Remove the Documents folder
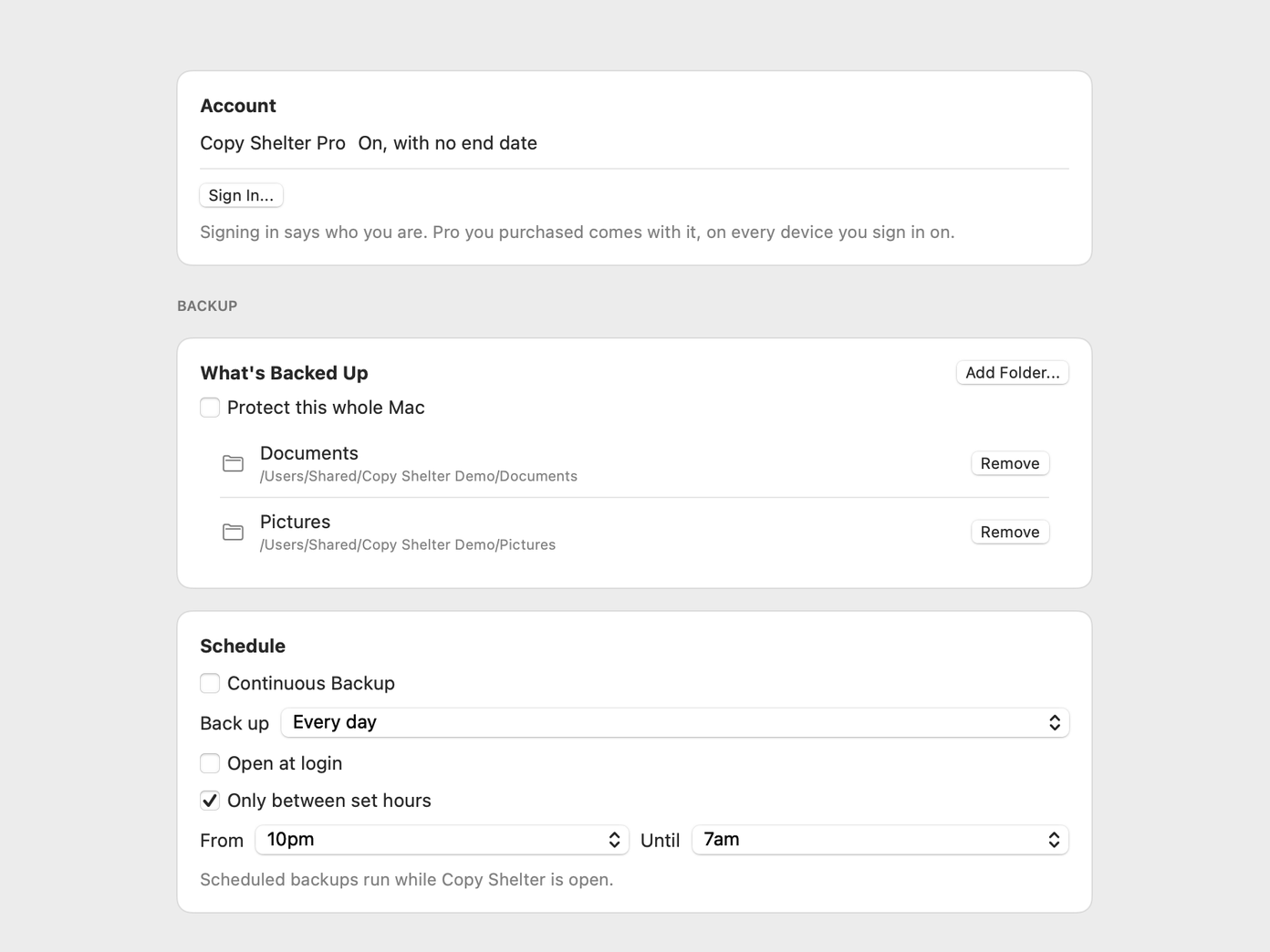 (x=1010, y=463)
